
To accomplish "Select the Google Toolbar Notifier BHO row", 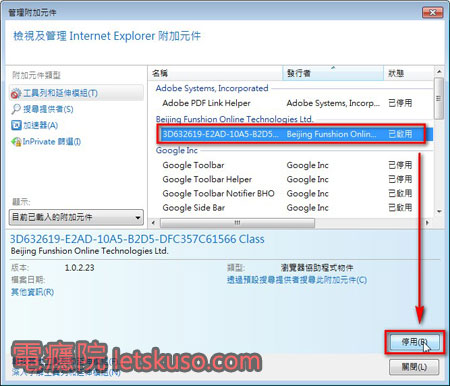I will click(x=292, y=194).
